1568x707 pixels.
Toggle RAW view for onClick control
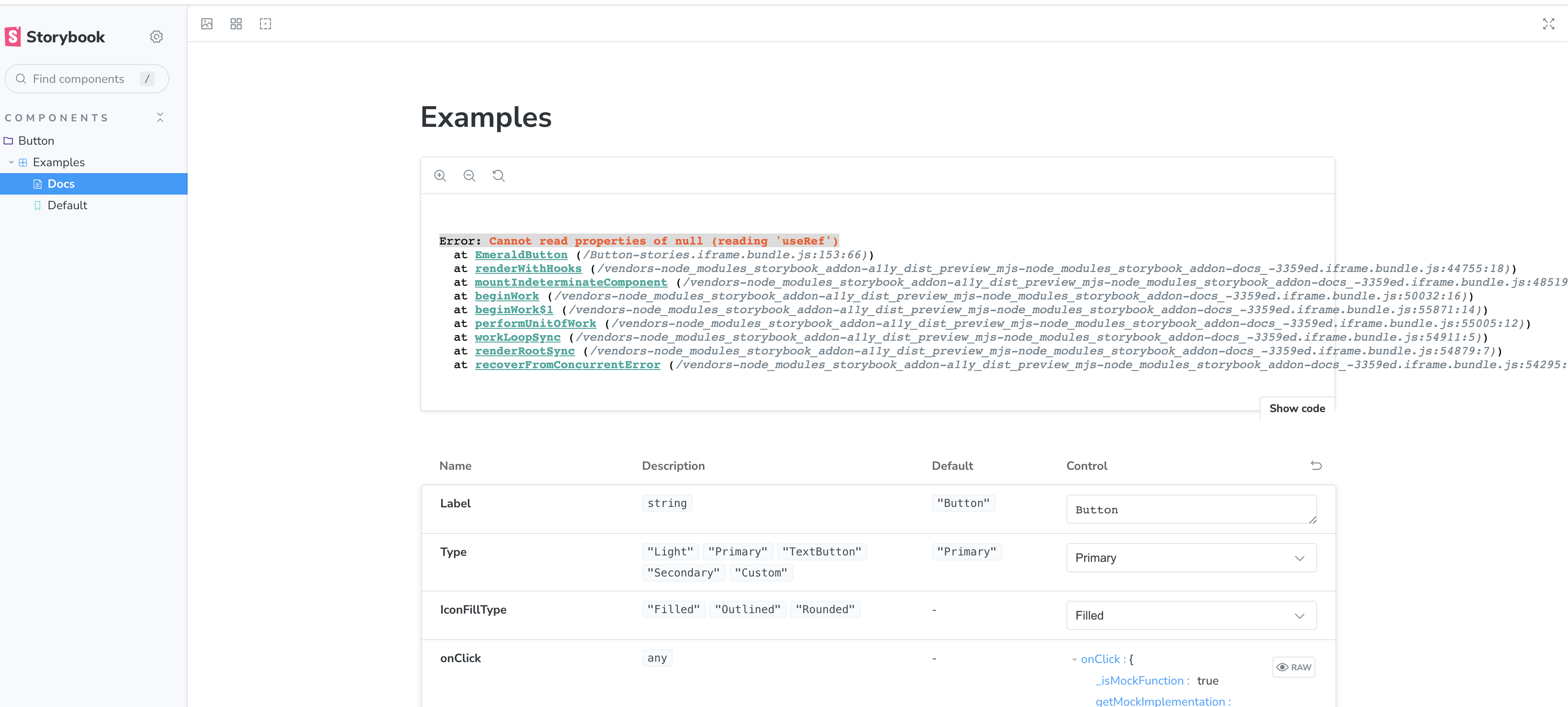pos(1293,667)
